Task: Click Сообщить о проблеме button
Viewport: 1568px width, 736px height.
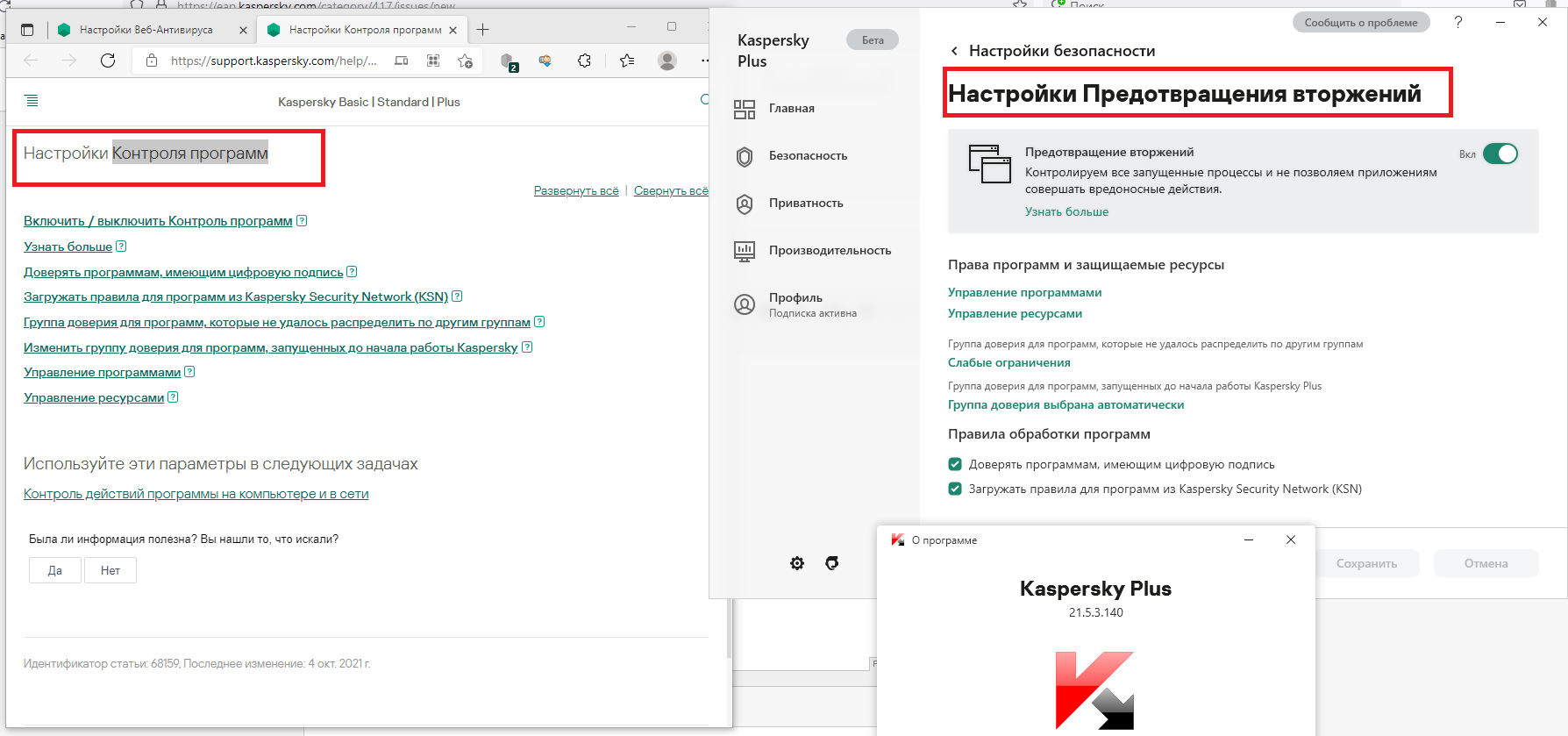Action: point(1361,22)
